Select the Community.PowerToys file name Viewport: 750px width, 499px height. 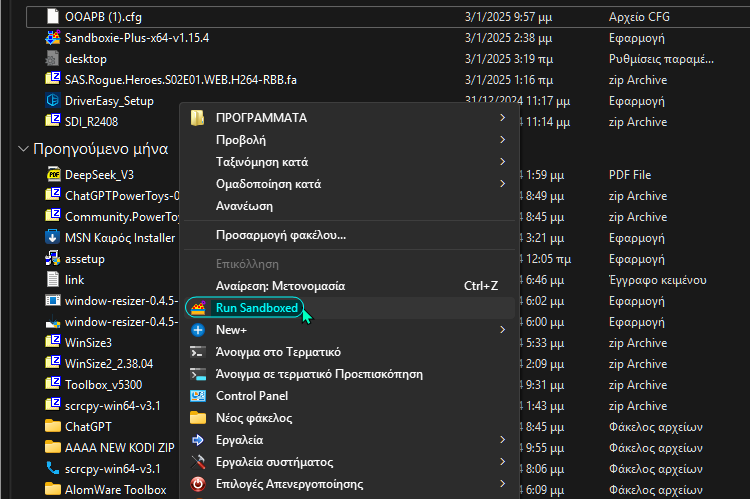tap(122, 217)
